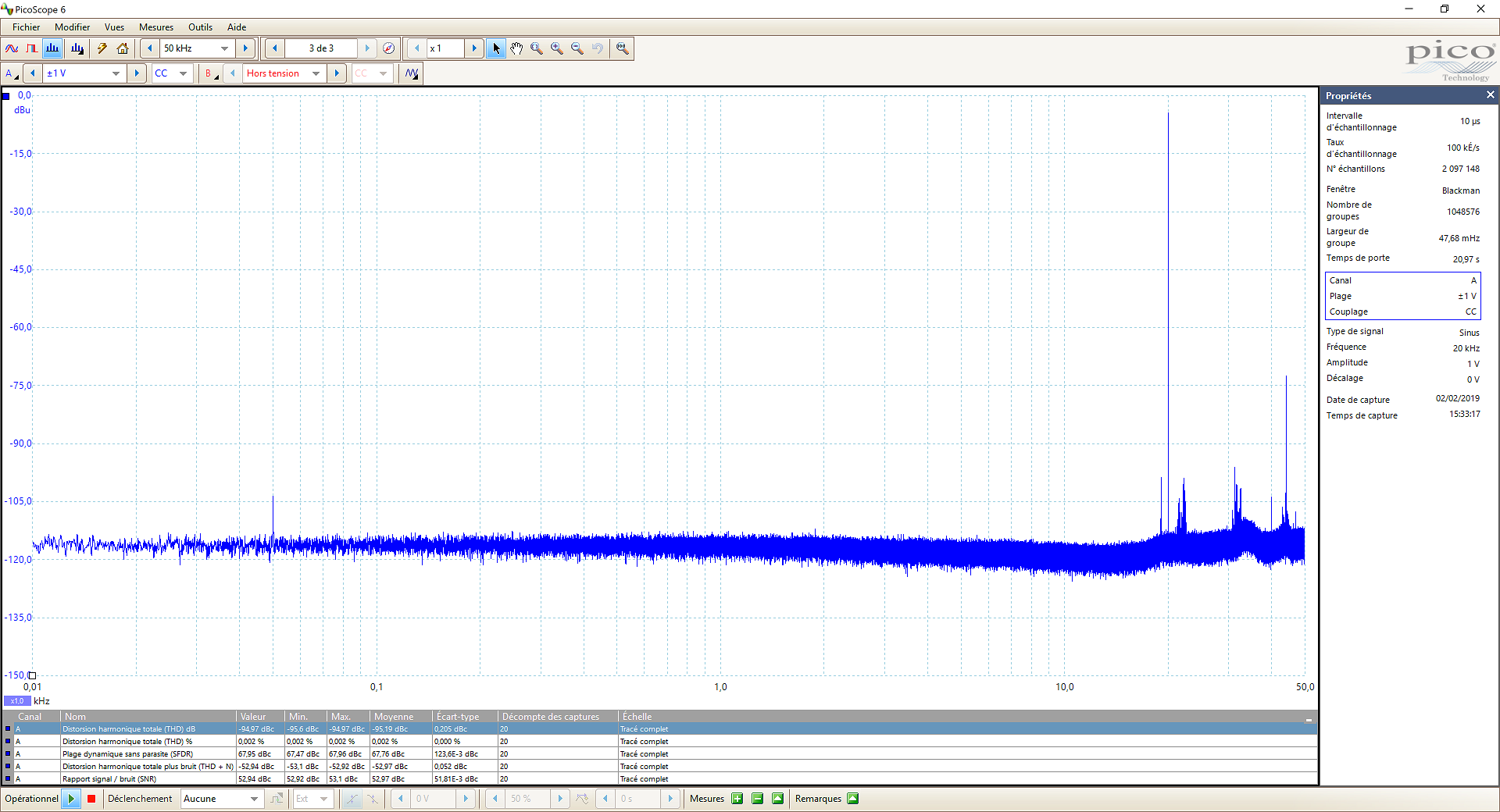Toggle the Remarques notes area icon
The width and height of the screenshot is (1500, 812).
tap(852, 799)
